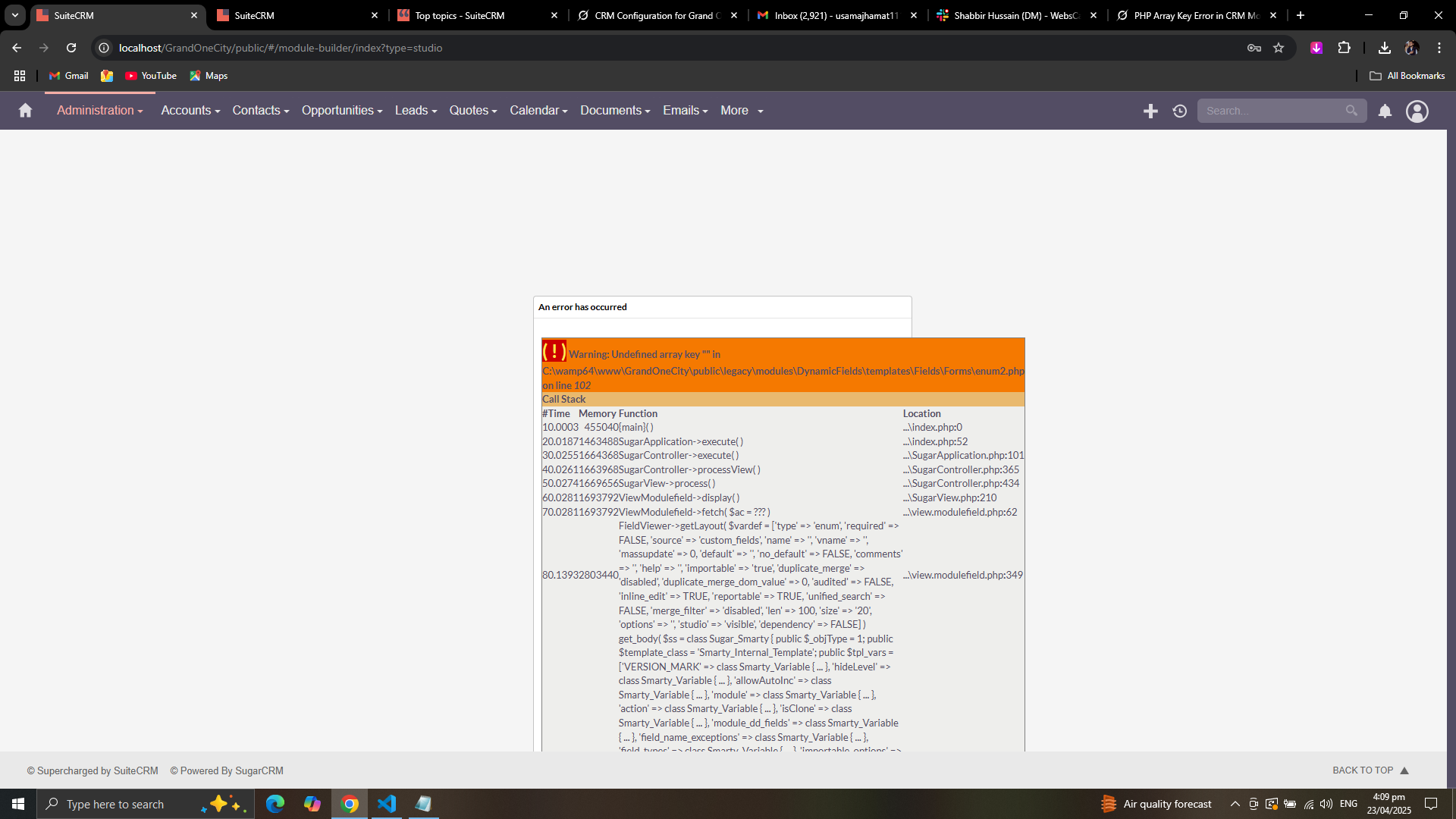Viewport: 1456px width, 819px height.
Task: Bookmark this page with the star
Action: 1279,48
